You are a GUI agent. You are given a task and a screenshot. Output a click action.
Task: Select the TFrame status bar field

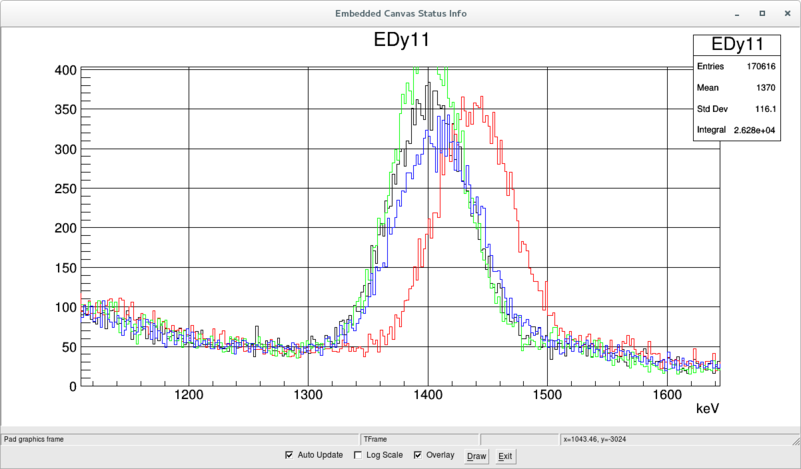click(420, 438)
